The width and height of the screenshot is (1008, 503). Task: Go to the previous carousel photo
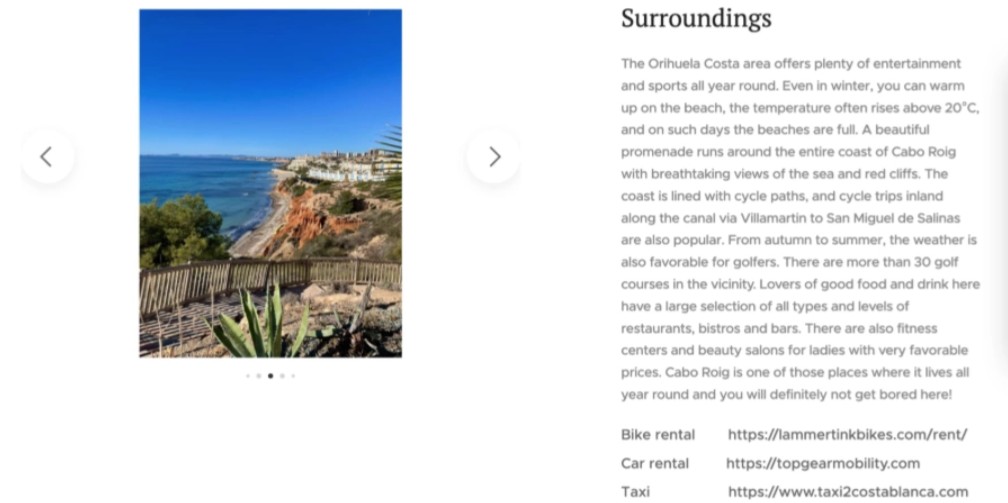pos(47,157)
